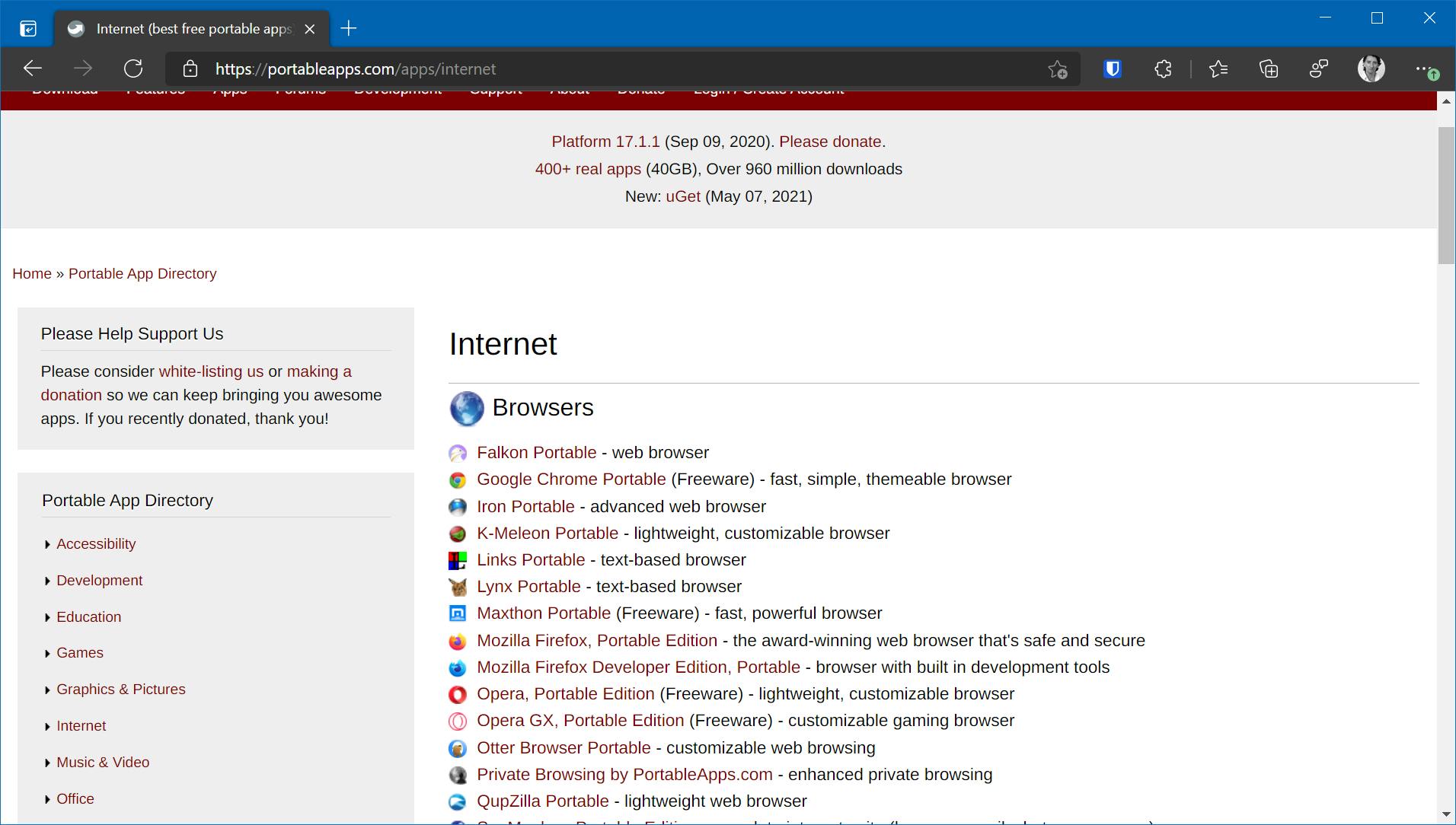
Task: Add page to favorites star icon
Action: point(1057,69)
